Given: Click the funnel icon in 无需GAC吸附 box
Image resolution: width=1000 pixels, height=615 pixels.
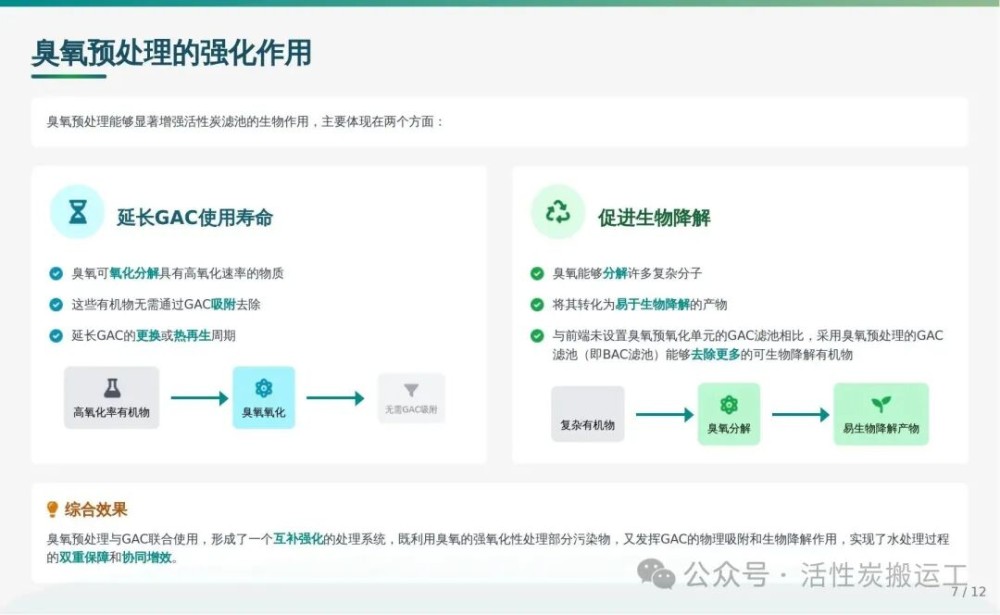Looking at the screenshot, I should 411,390.
